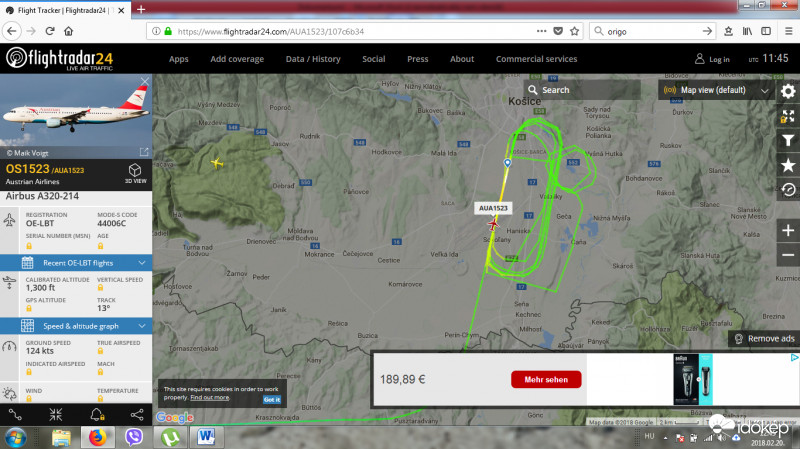The image size is (800, 449).
Task: Open the Social menu
Action: (x=373, y=59)
